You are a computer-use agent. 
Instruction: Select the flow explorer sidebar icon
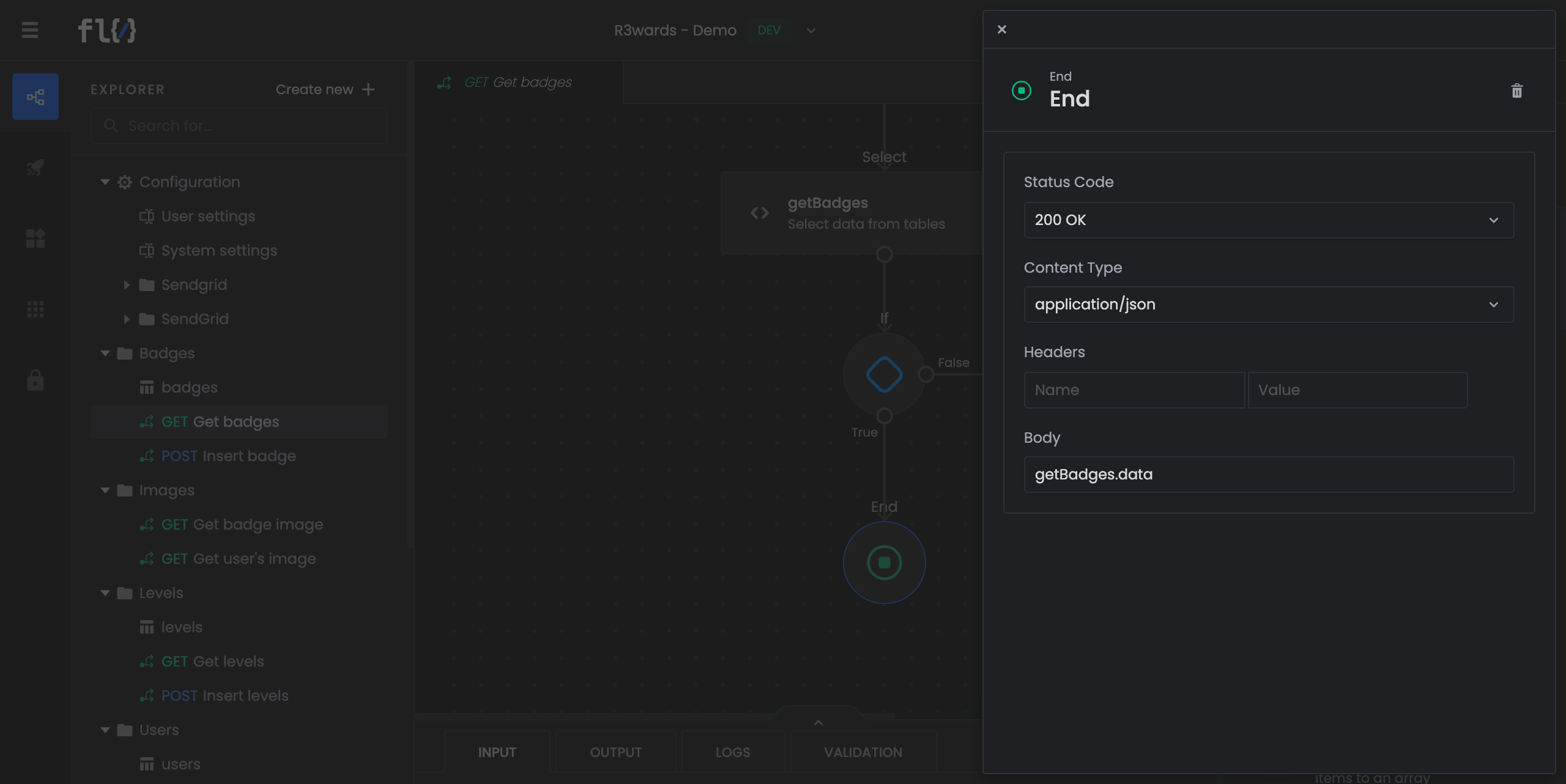(35, 97)
